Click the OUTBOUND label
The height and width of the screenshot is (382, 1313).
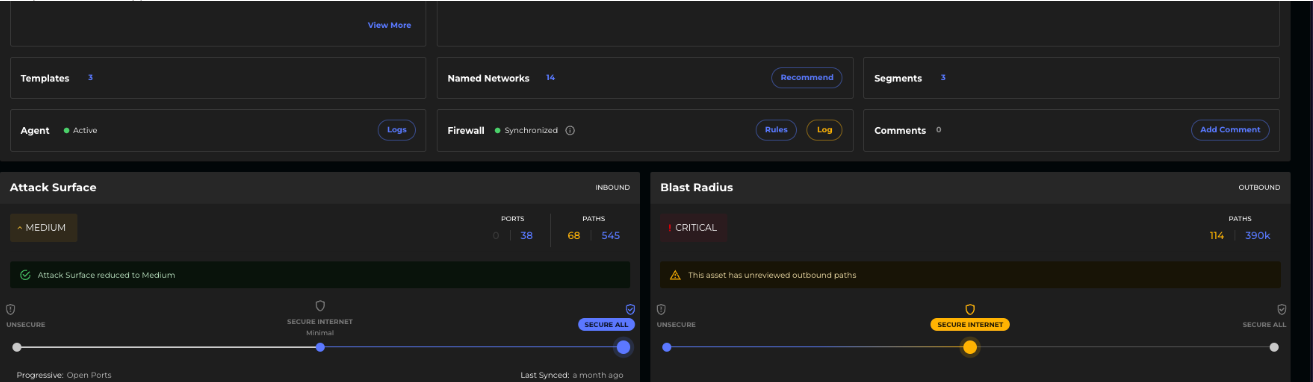tap(1259, 188)
